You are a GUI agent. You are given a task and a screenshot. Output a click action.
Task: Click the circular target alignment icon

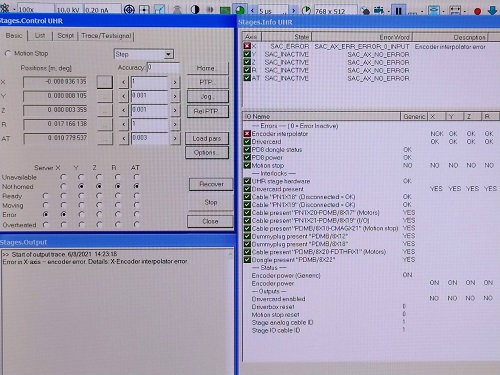pos(129,10)
